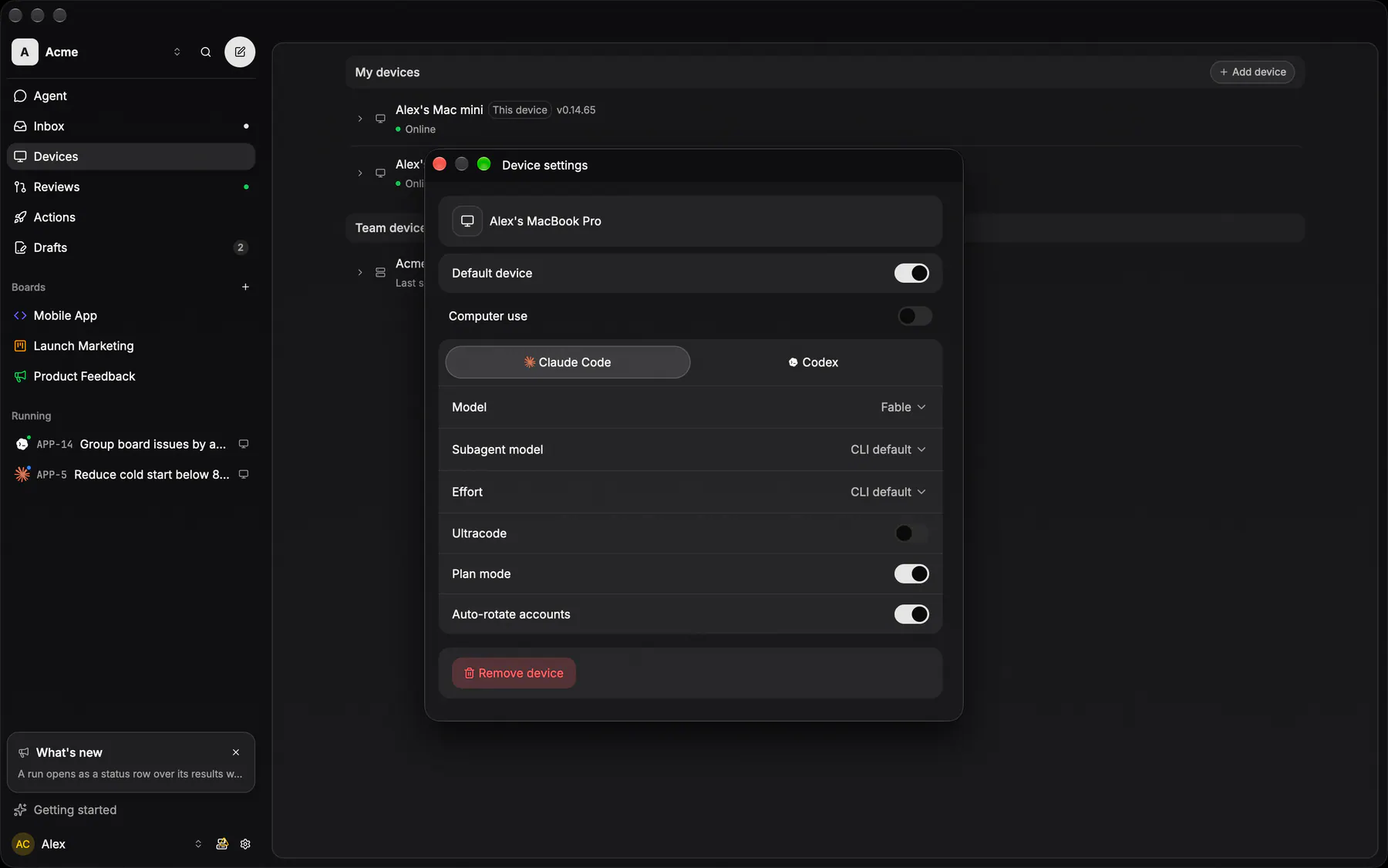Click the Claude Code icon on APP-5 row
This screenshot has width=1388, height=868.
[x=22, y=475]
